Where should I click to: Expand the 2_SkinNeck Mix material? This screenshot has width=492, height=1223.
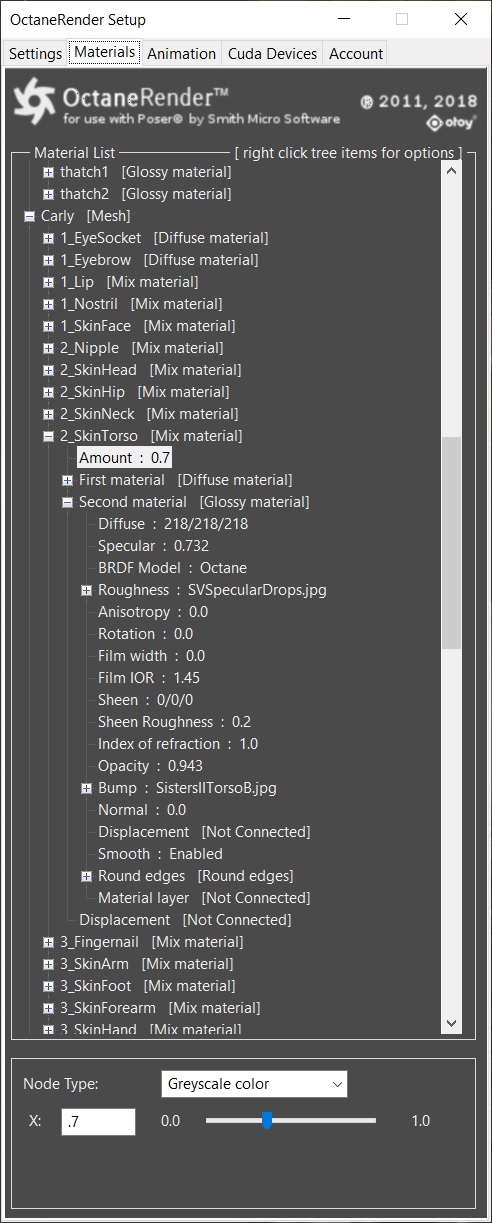(49, 414)
